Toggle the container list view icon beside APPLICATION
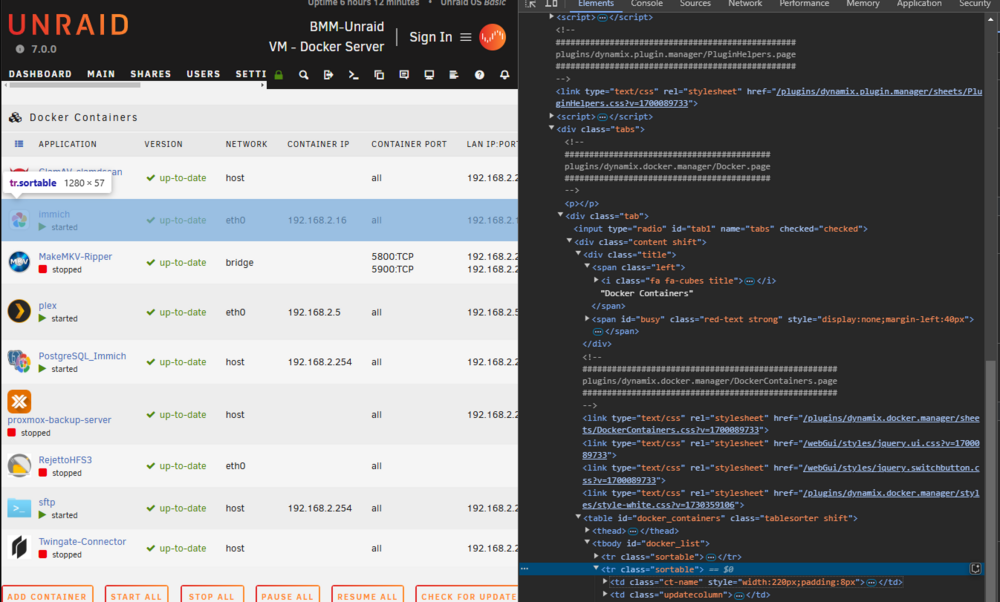This screenshot has height=602, width=1000. coord(19,144)
